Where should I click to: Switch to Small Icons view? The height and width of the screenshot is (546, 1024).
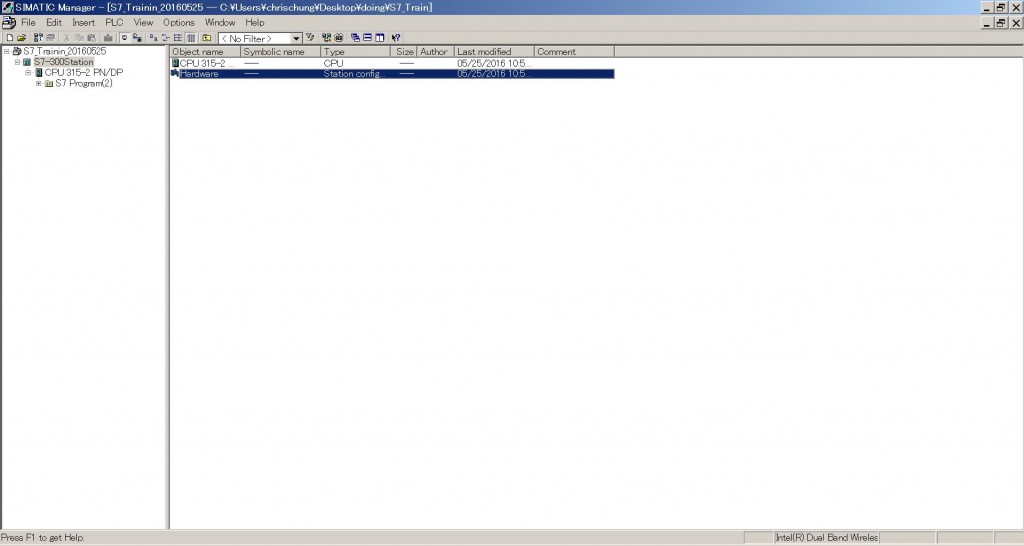[x=165, y=38]
